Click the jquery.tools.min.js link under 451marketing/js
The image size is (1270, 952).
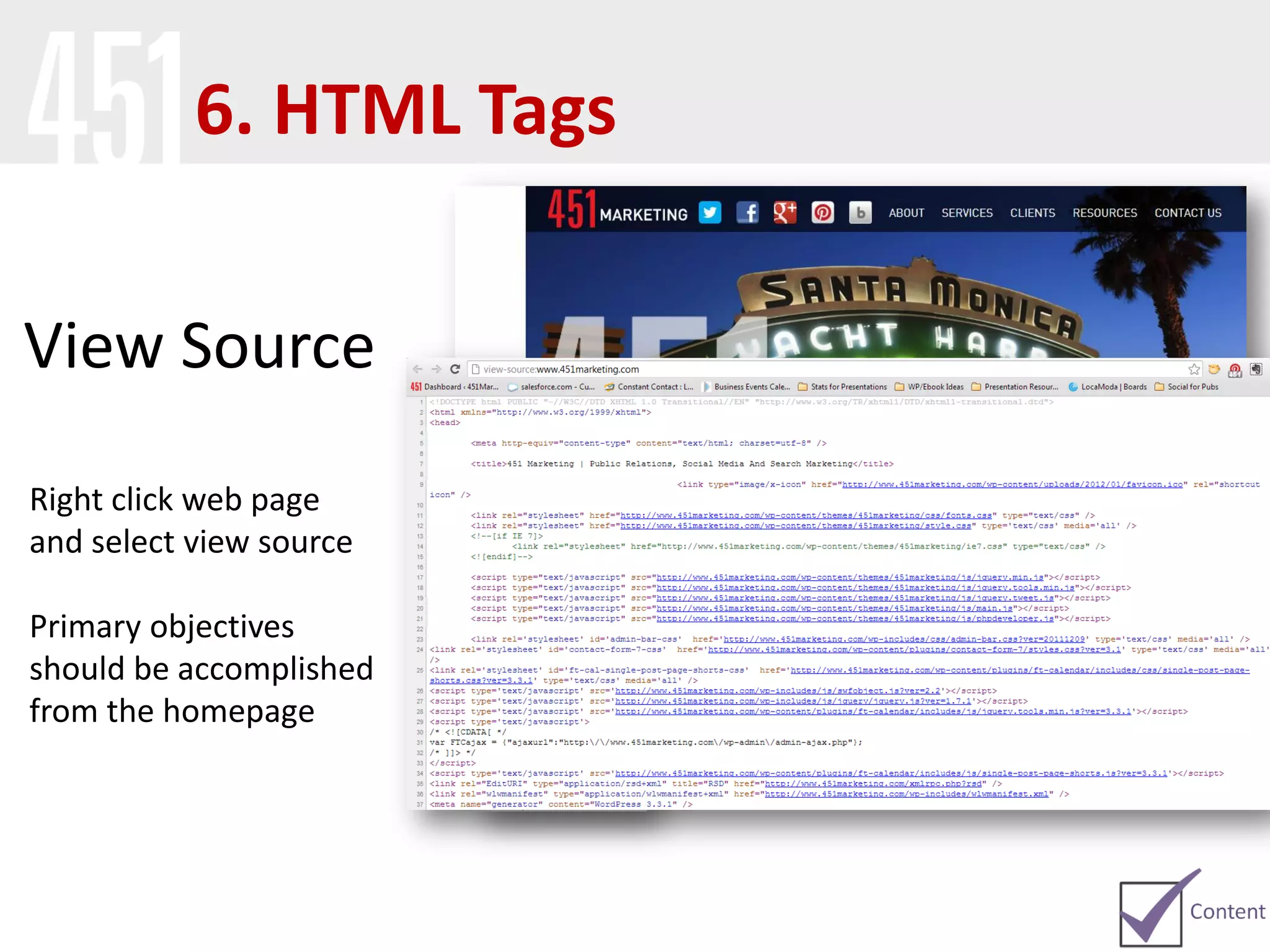[x=866, y=588]
